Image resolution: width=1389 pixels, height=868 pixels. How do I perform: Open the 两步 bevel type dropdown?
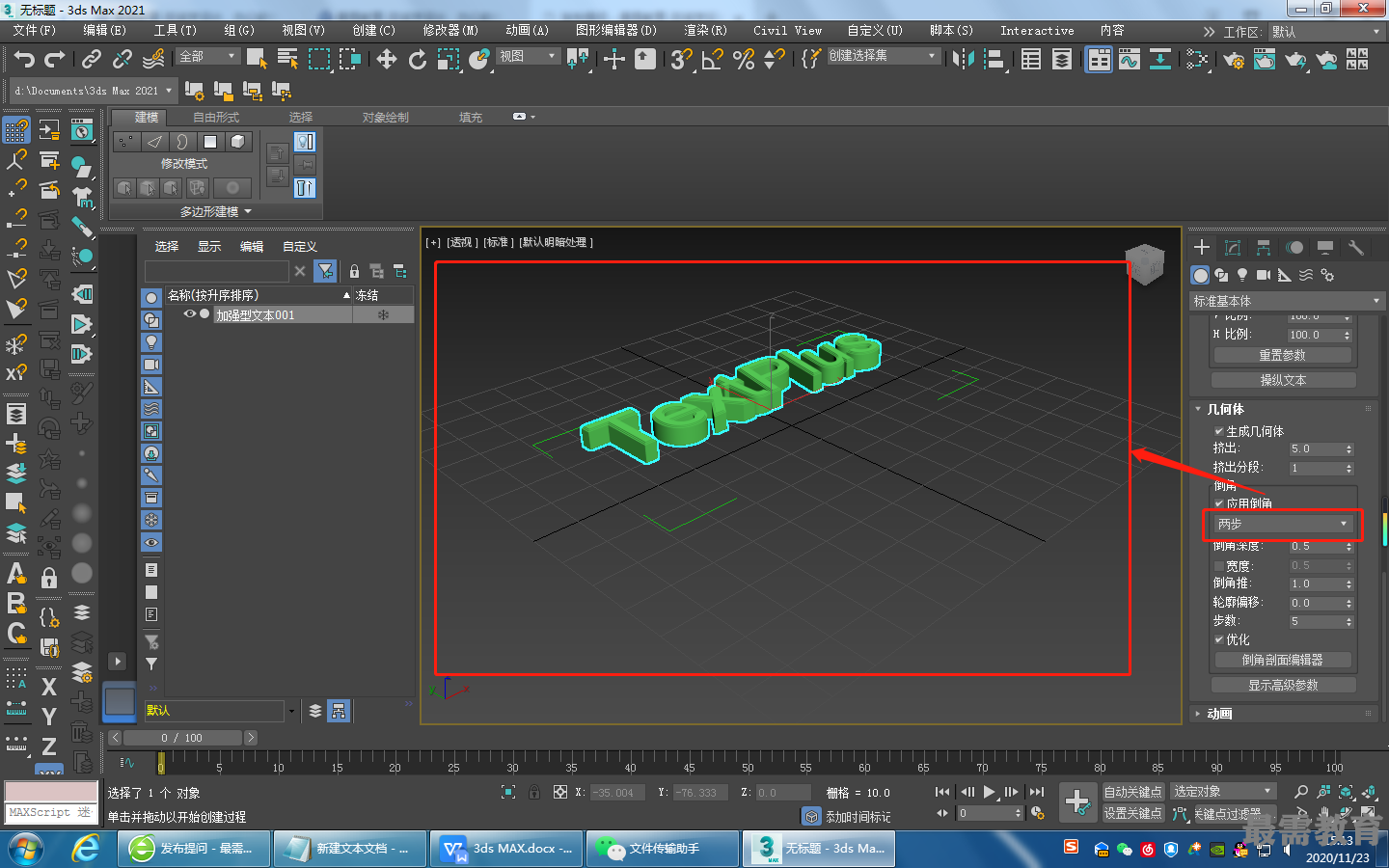(1282, 524)
